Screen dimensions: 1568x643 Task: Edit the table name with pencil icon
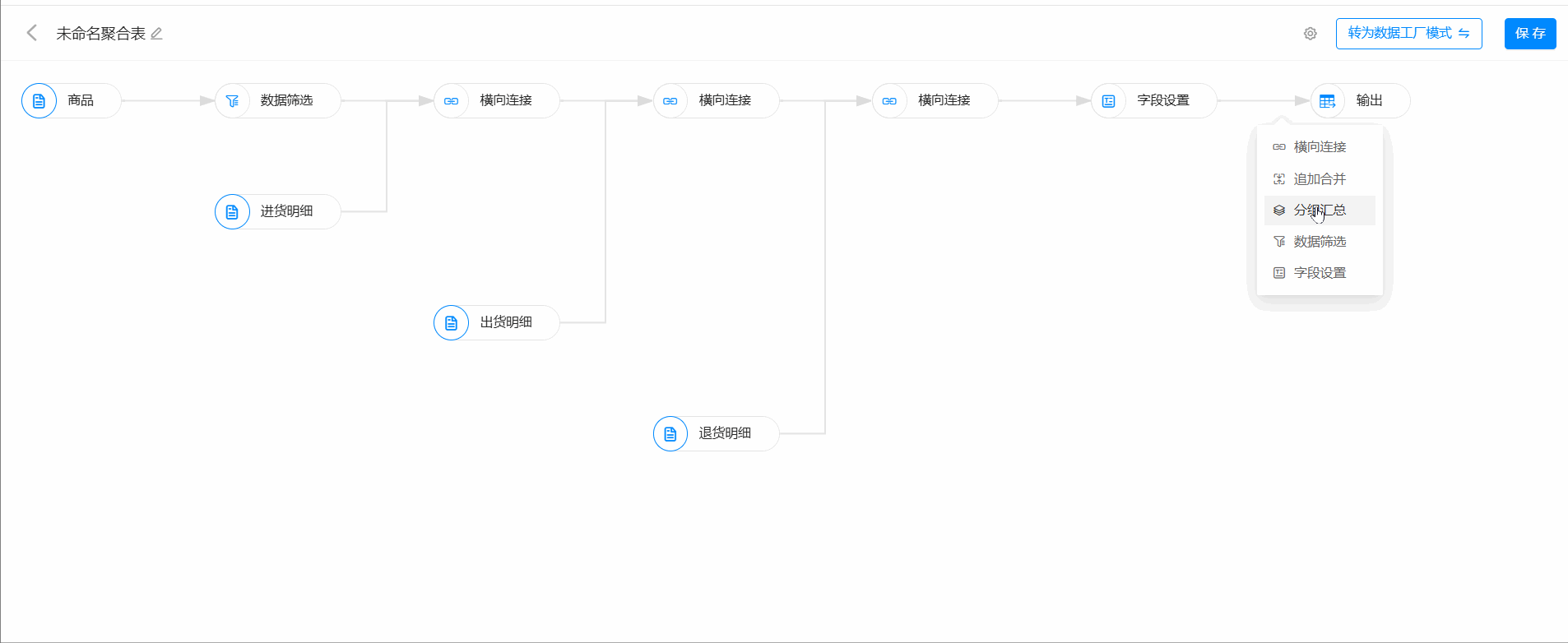(156, 34)
